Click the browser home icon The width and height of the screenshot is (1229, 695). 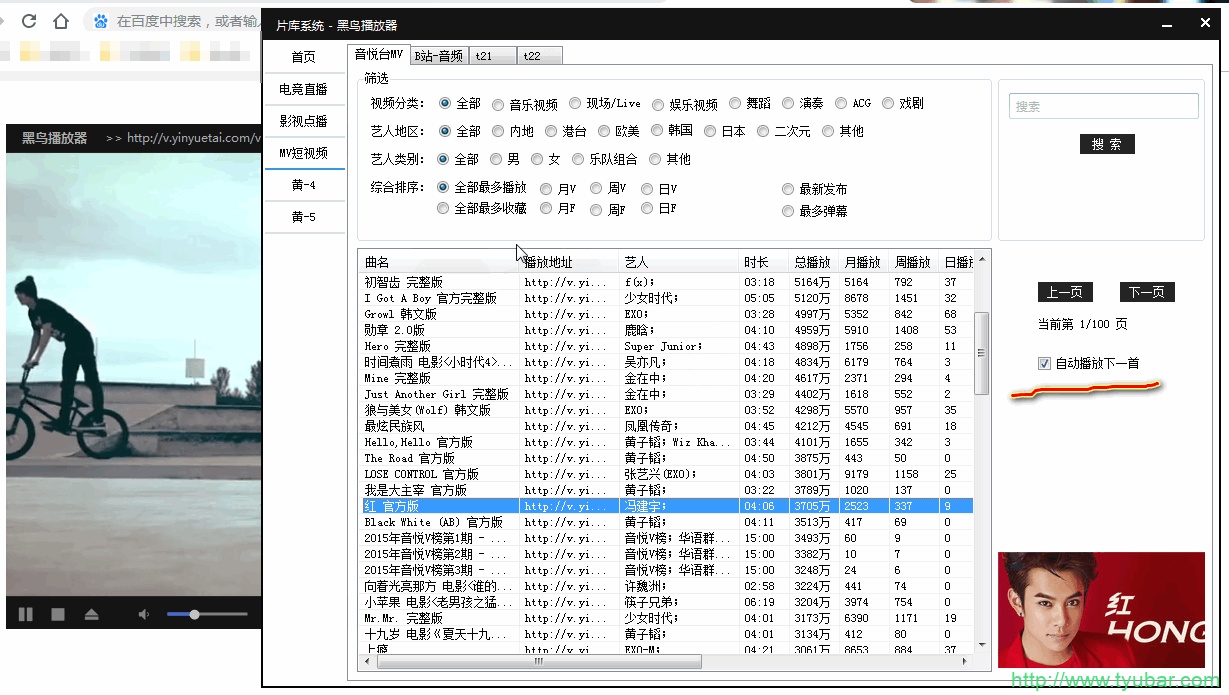[x=61, y=21]
